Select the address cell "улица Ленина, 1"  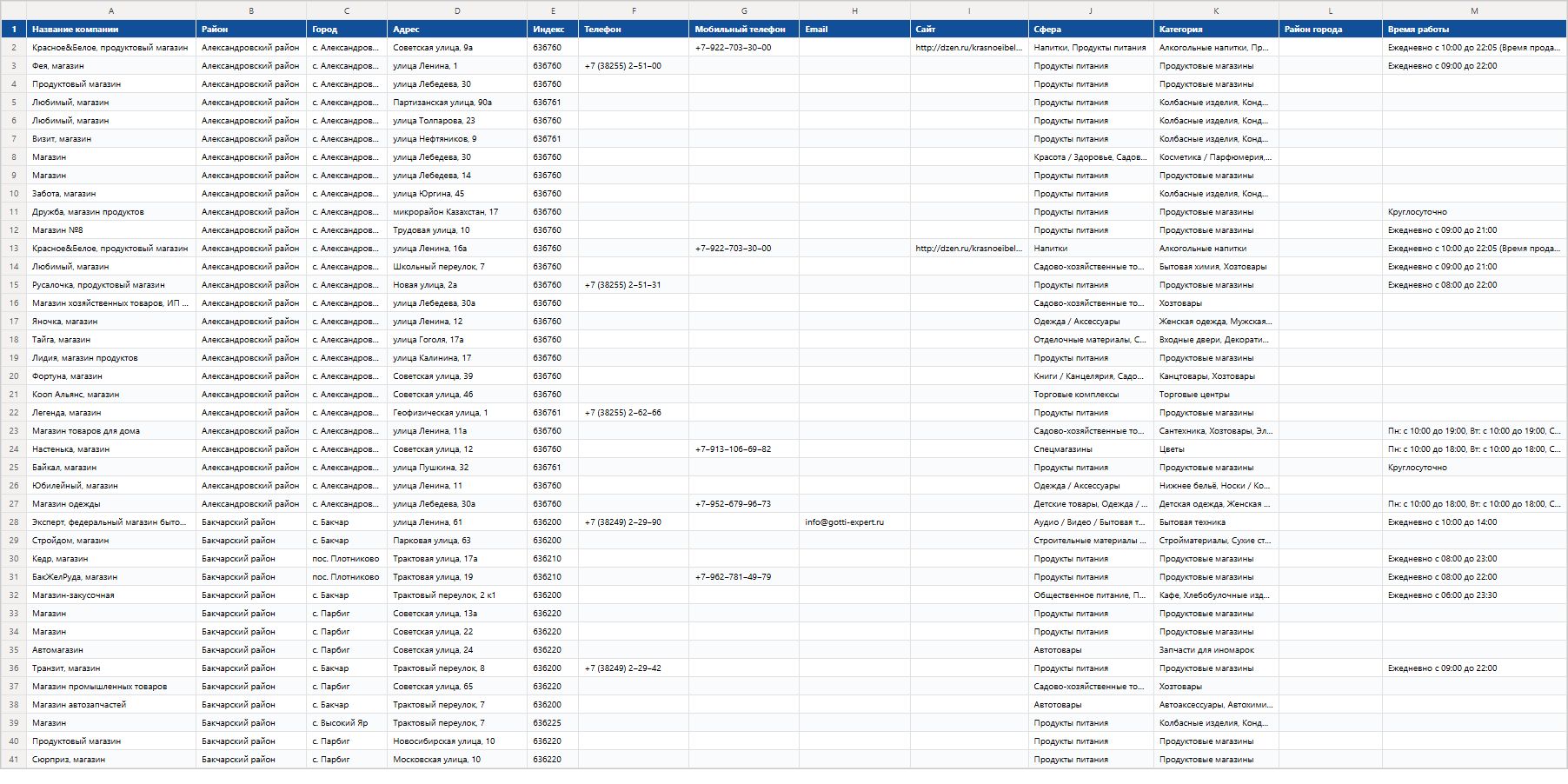click(457, 66)
